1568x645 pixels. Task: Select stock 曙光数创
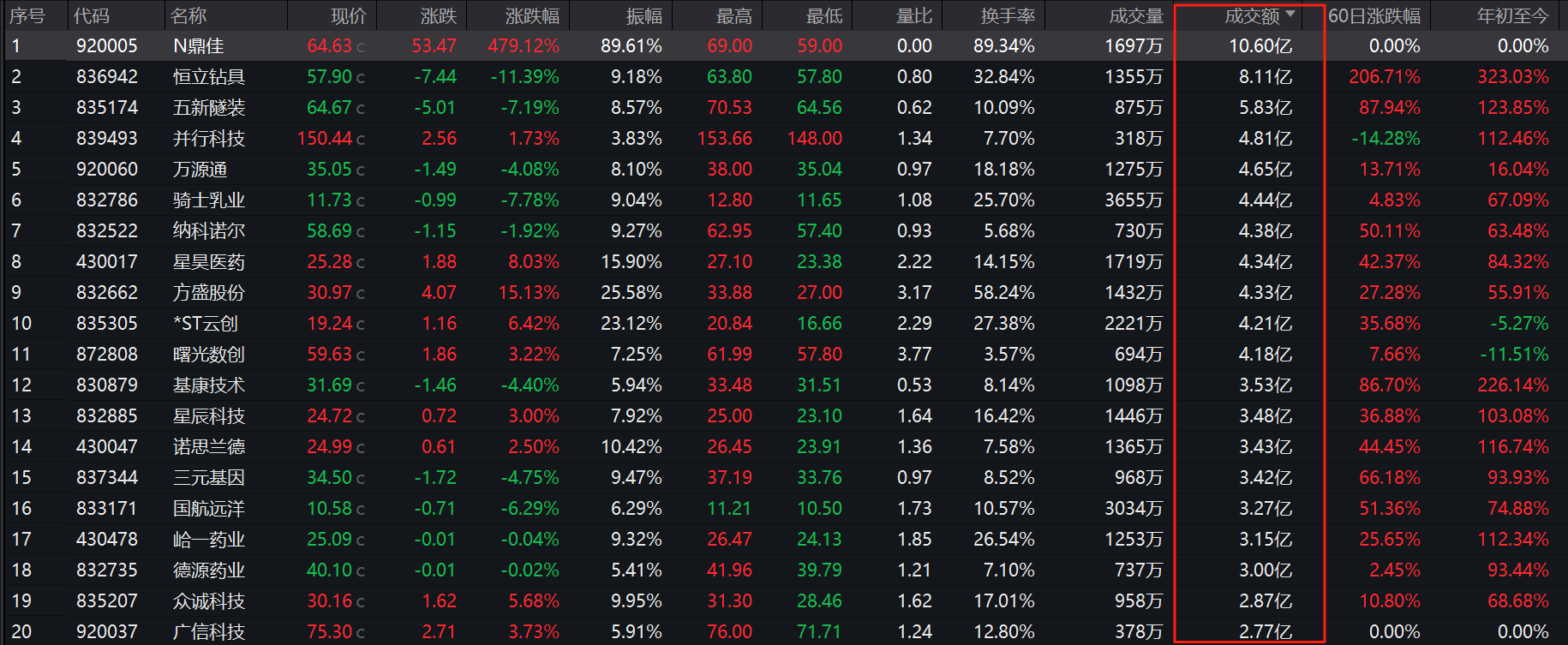(x=209, y=355)
